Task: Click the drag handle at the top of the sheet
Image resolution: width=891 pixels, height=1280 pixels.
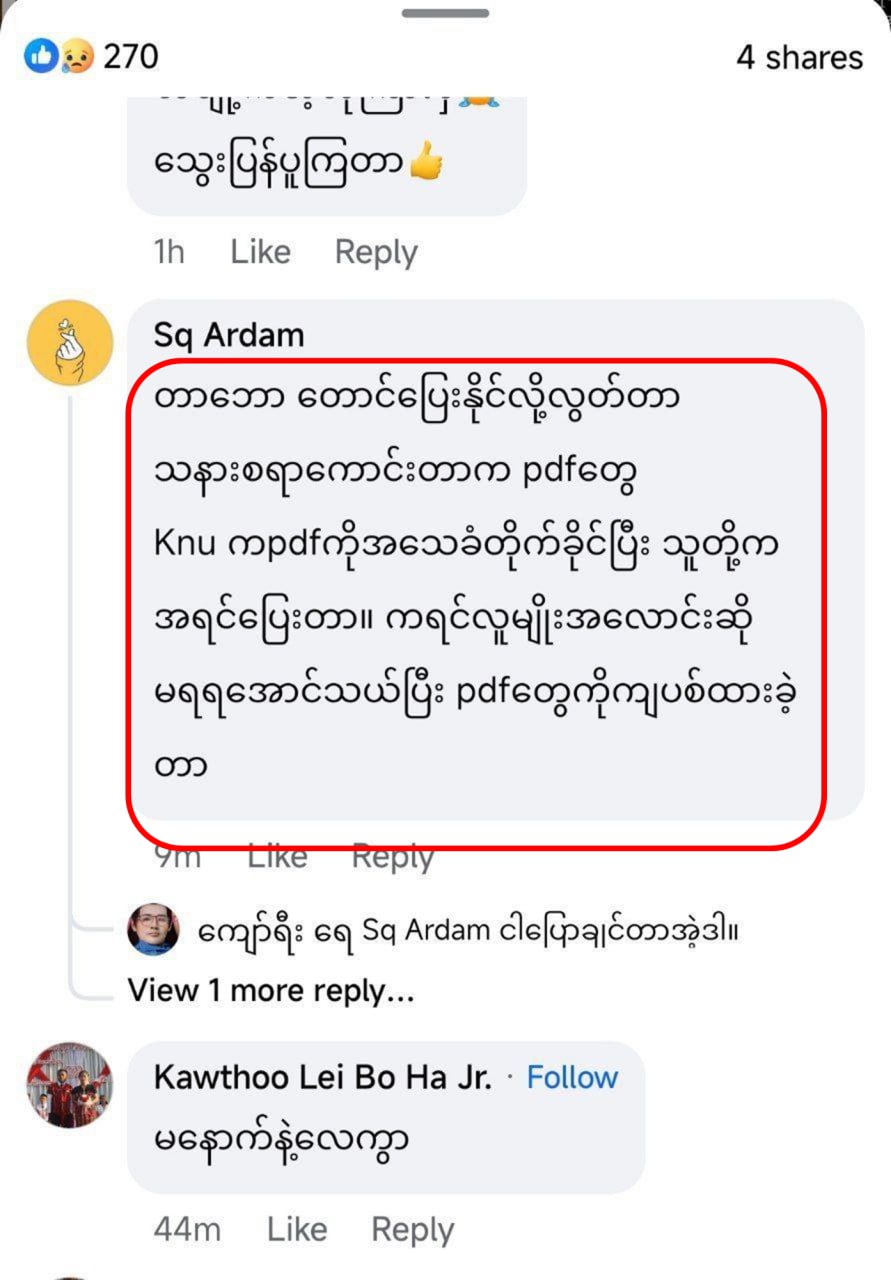Action: click(x=445, y=13)
